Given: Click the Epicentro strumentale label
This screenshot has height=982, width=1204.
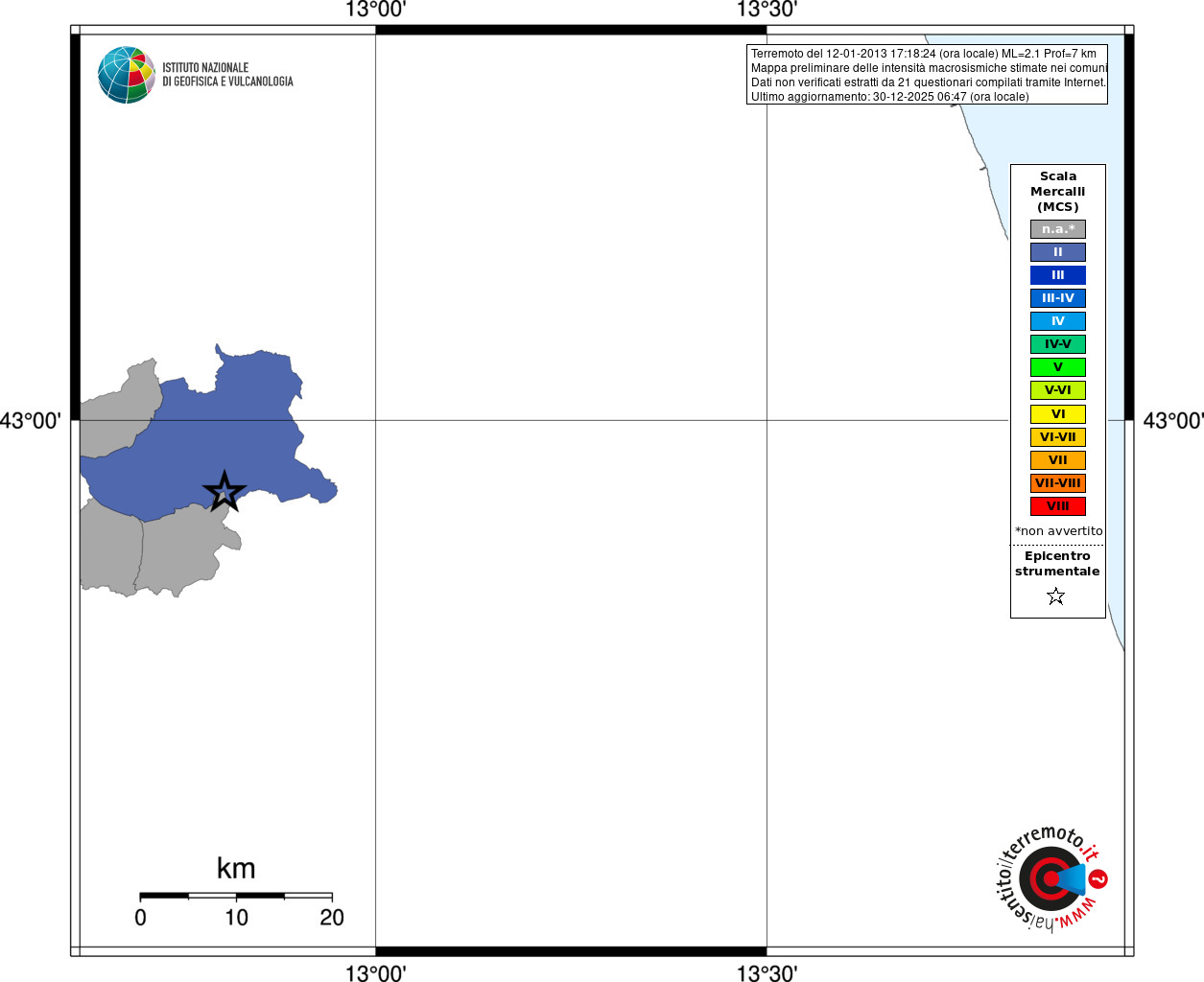Looking at the screenshot, I should tap(1057, 564).
